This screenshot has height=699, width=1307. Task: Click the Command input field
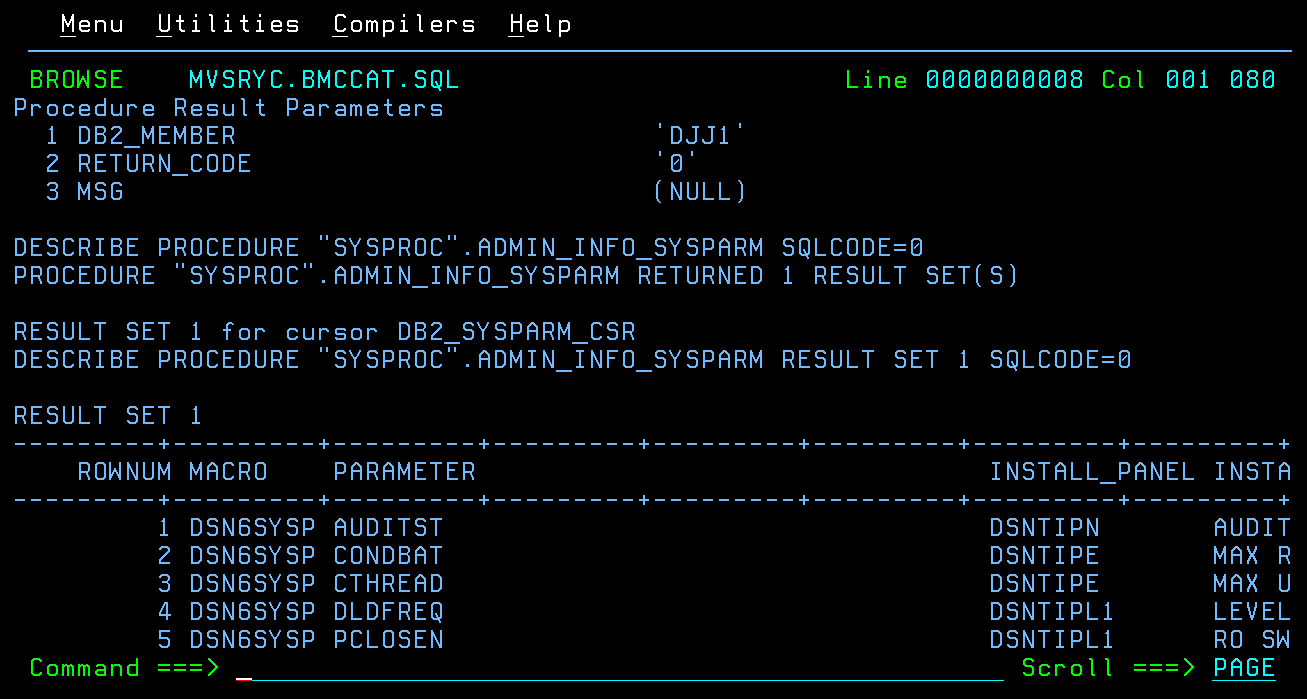coord(620,668)
